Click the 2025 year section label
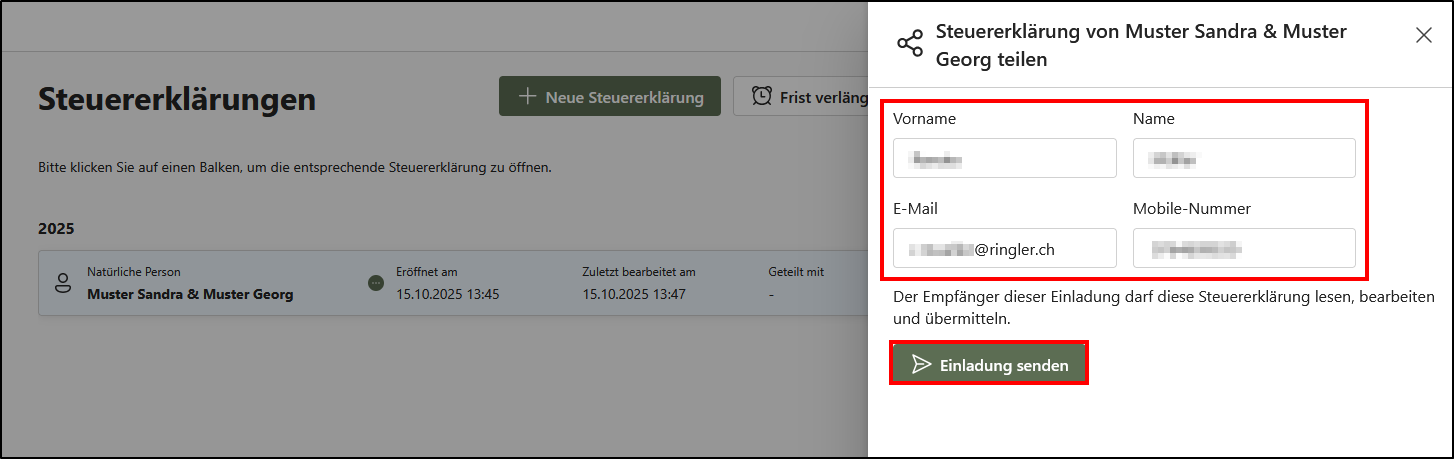 [56, 228]
